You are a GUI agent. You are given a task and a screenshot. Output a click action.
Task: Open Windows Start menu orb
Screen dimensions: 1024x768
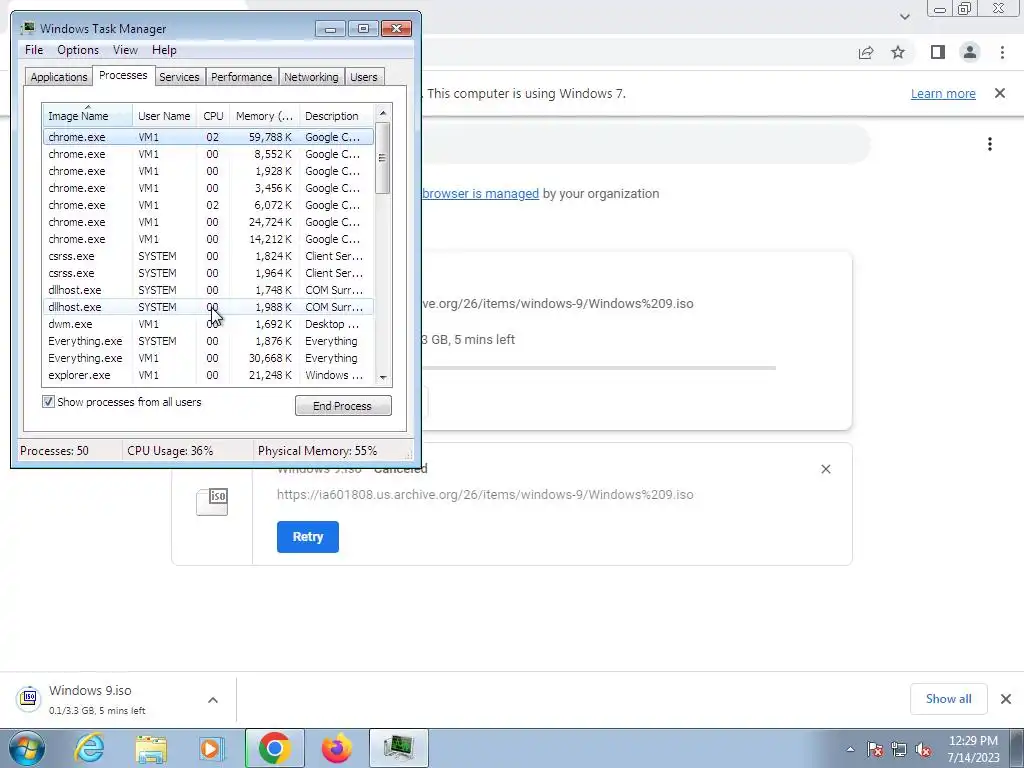(x=27, y=748)
